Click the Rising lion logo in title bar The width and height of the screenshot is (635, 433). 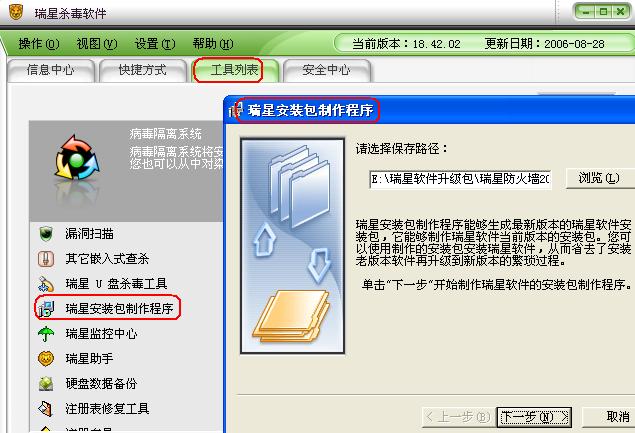coord(16,12)
